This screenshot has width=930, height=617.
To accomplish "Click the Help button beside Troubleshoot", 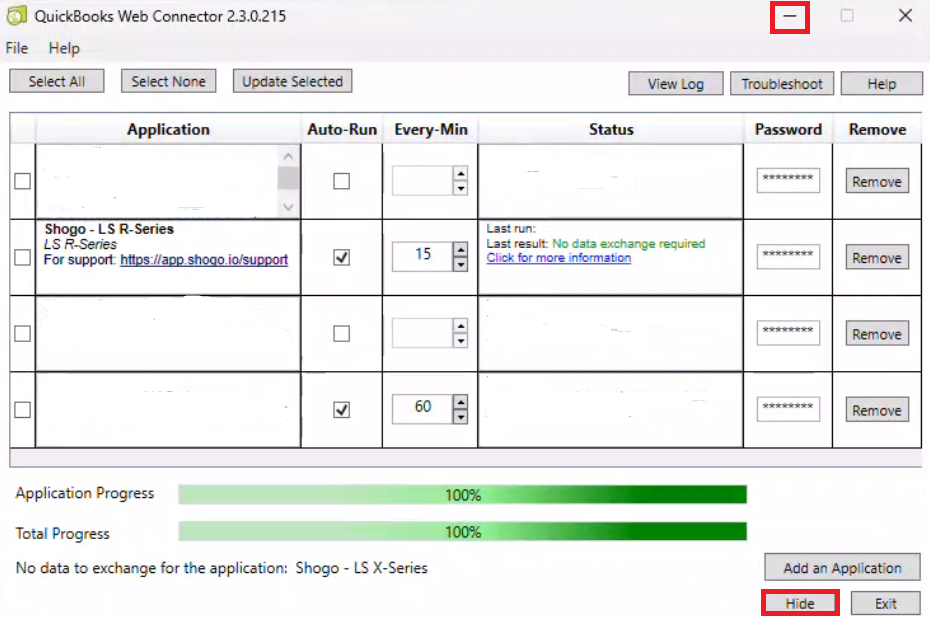I will point(881,84).
